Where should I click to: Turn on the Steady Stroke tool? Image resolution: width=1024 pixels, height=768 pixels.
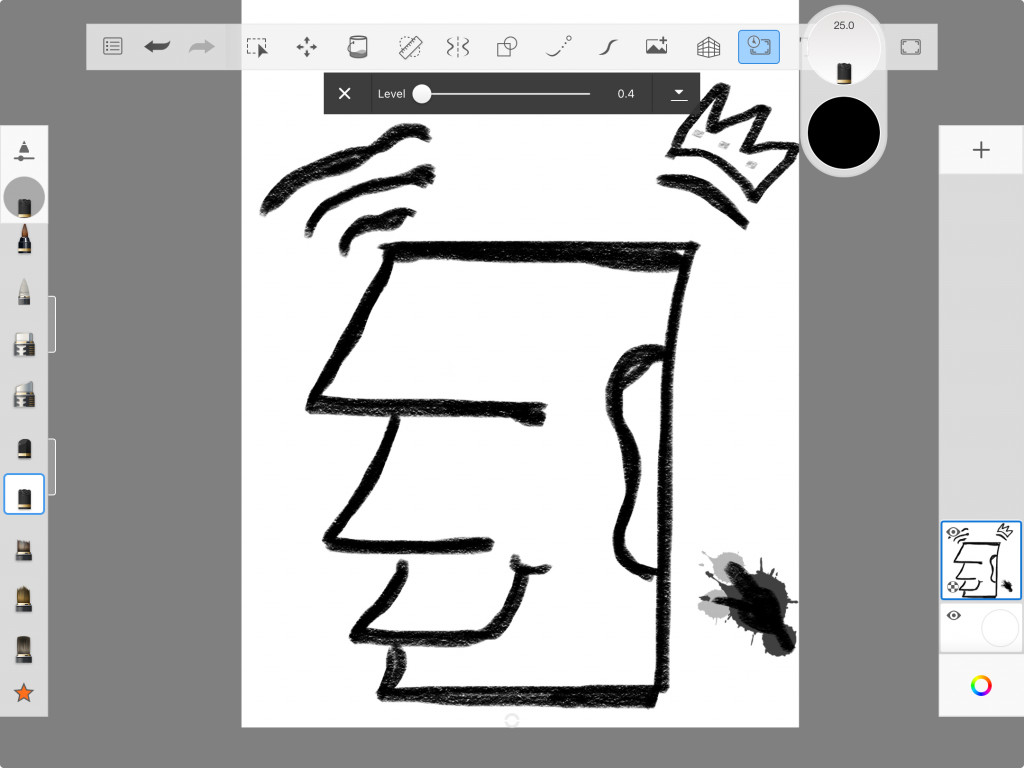[x=607, y=47]
